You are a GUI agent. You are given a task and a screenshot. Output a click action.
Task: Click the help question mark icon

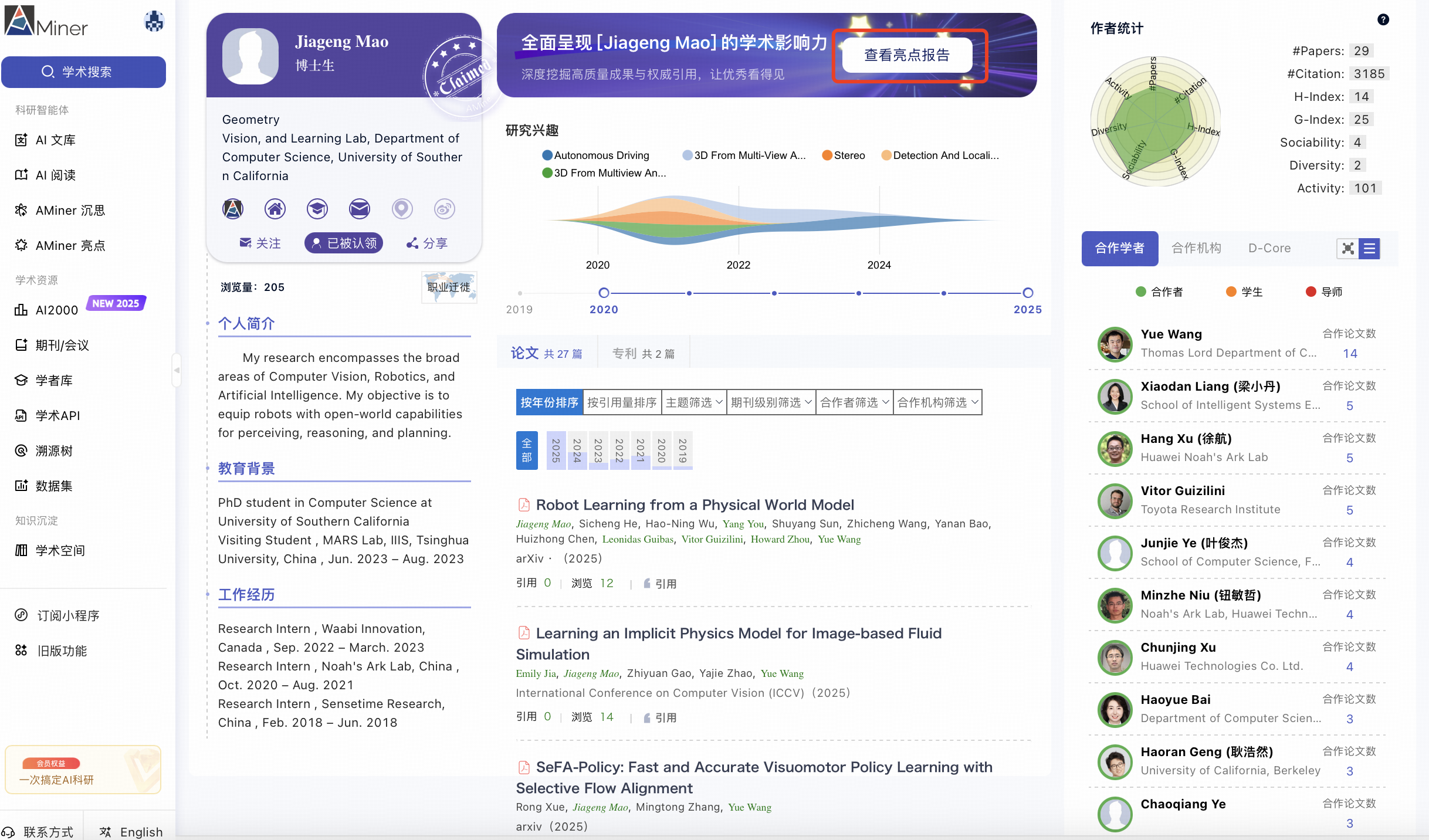[1383, 20]
